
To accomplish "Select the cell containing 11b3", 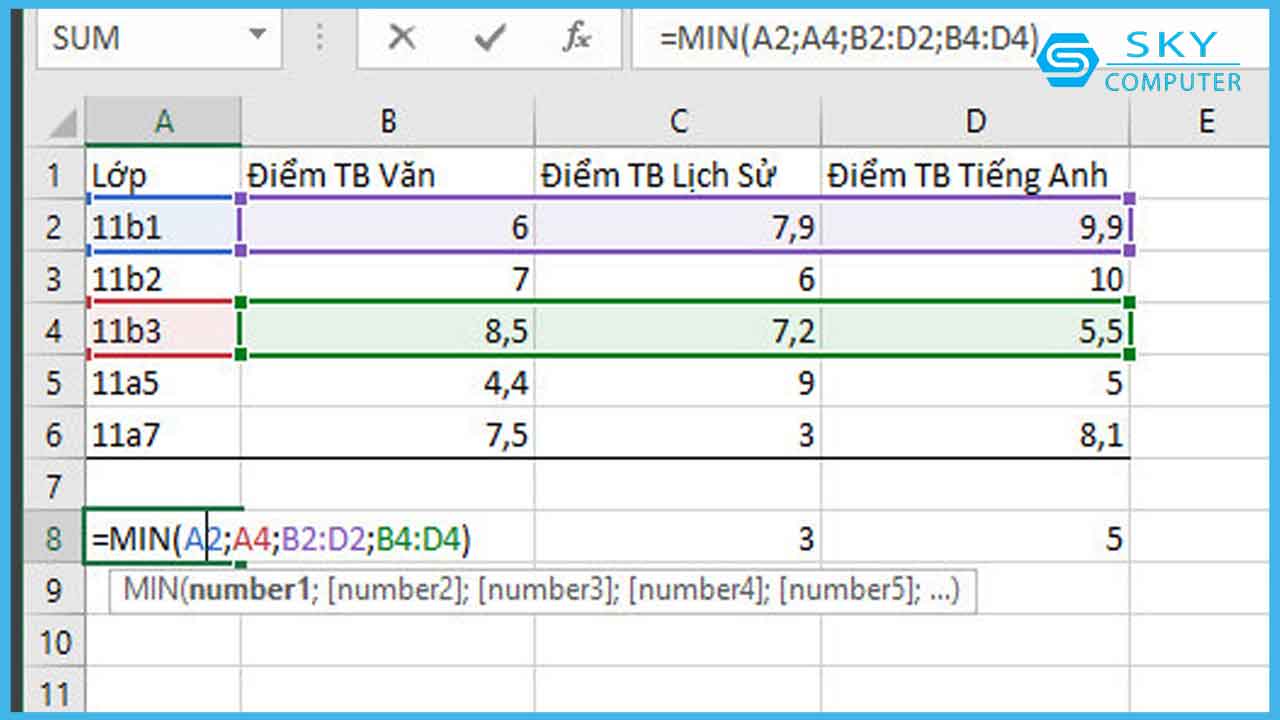I will [163, 331].
